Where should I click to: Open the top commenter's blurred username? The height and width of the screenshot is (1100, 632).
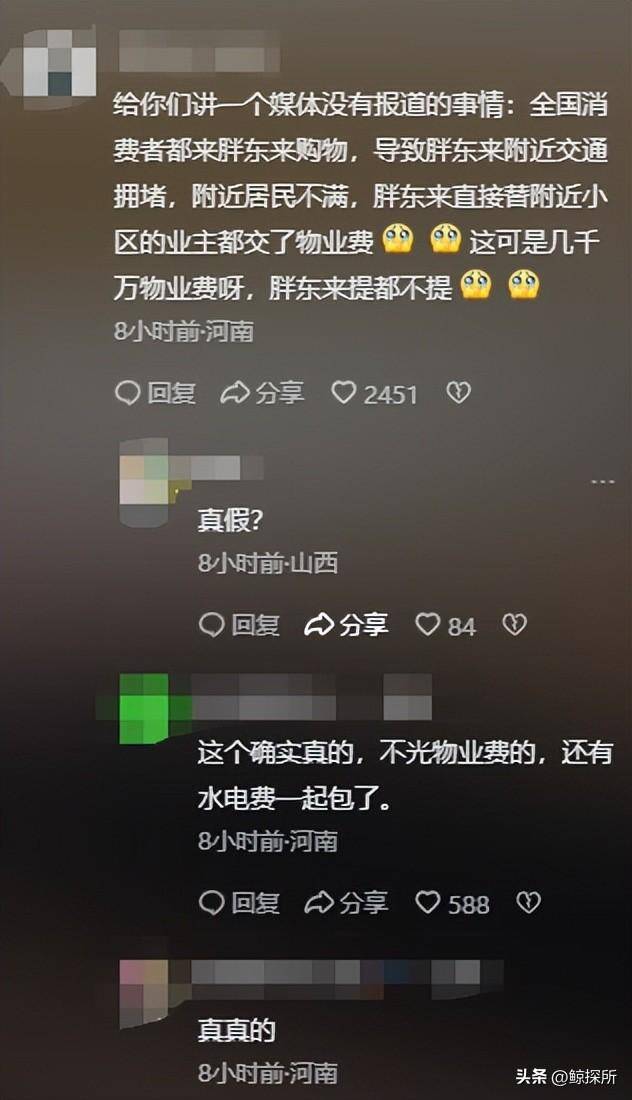click(199, 55)
